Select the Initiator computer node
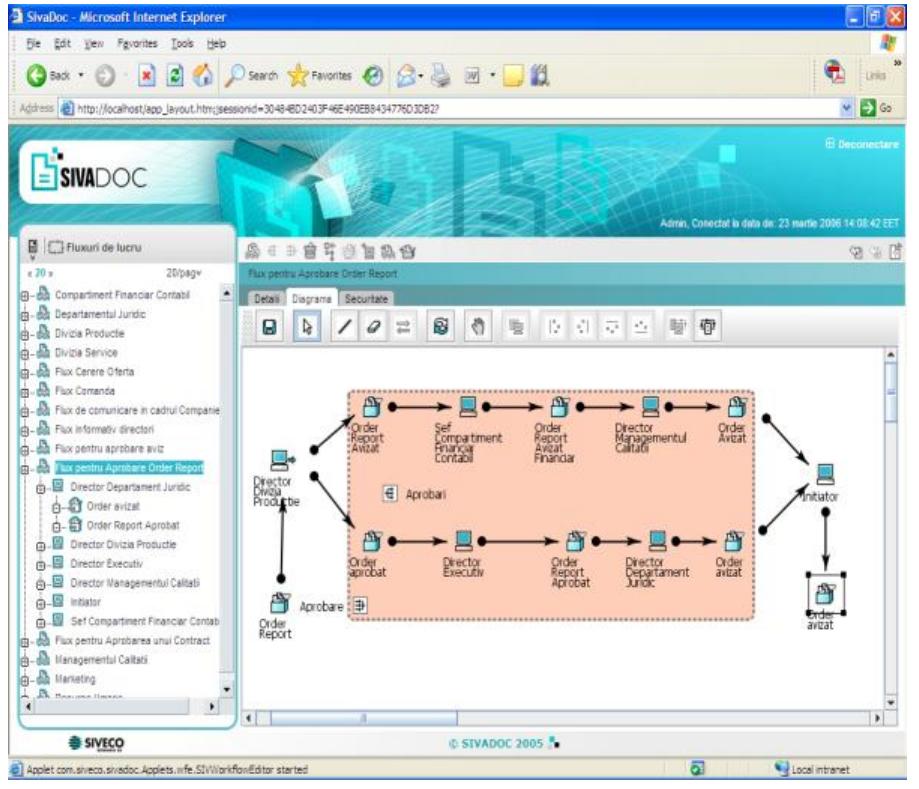The width and height of the screenshot is (919, 789). pyautogui.click(x=825, y=474)
